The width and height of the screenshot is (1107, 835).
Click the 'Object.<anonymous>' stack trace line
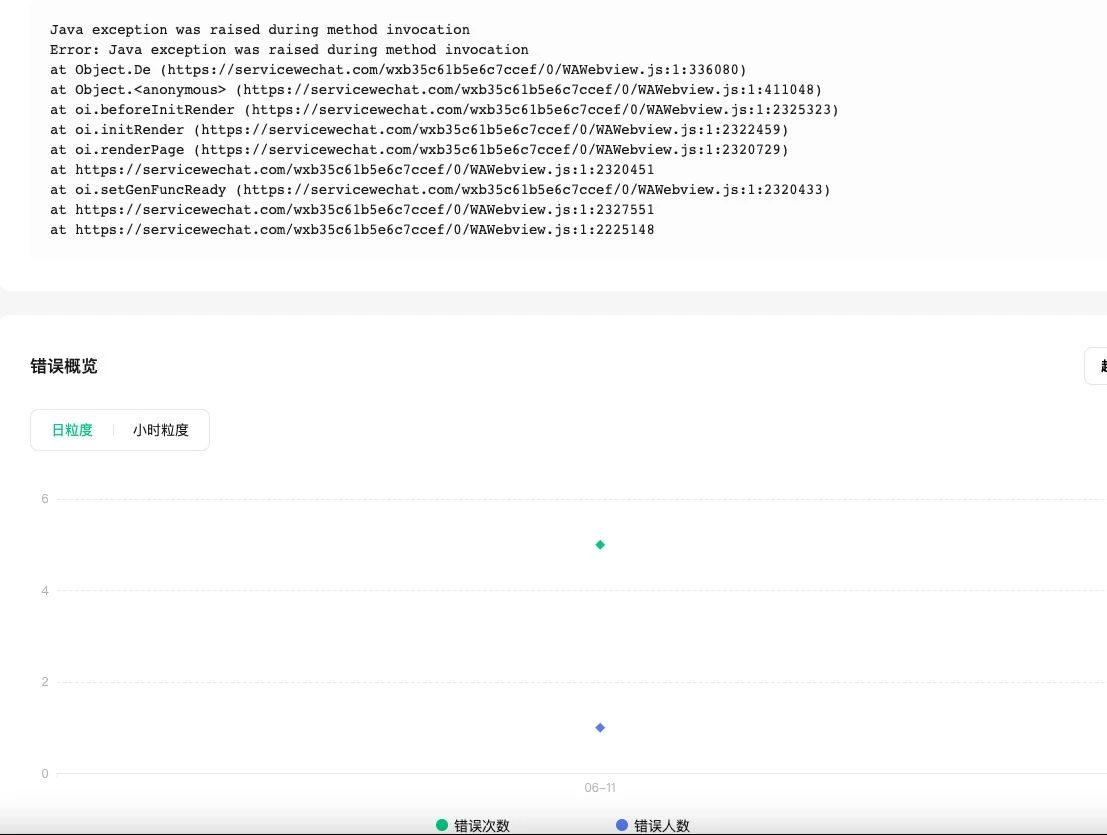click(436, 90)
